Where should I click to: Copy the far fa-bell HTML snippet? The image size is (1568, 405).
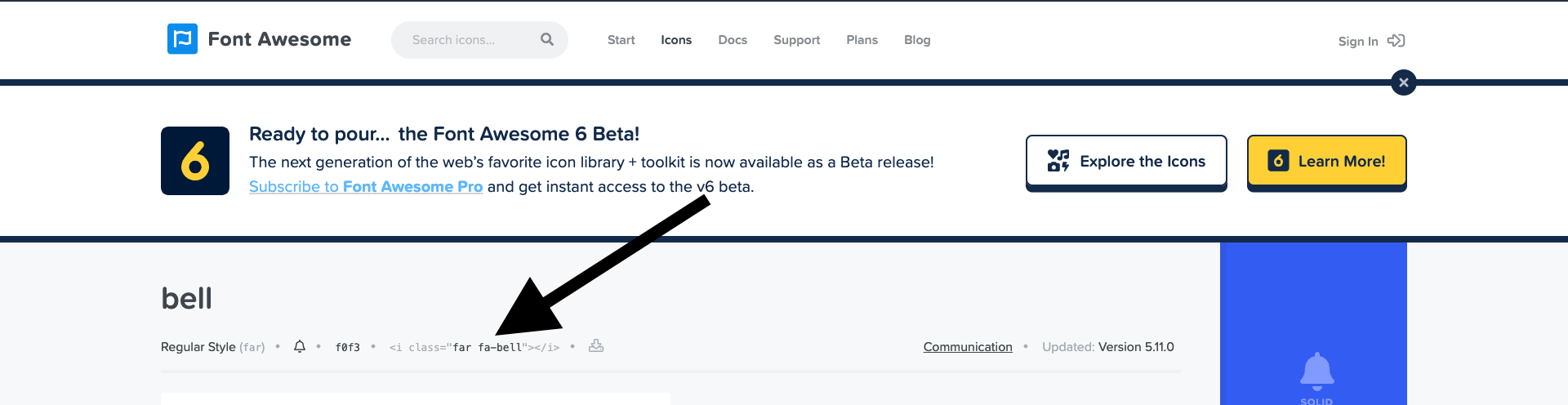[474, 347]
